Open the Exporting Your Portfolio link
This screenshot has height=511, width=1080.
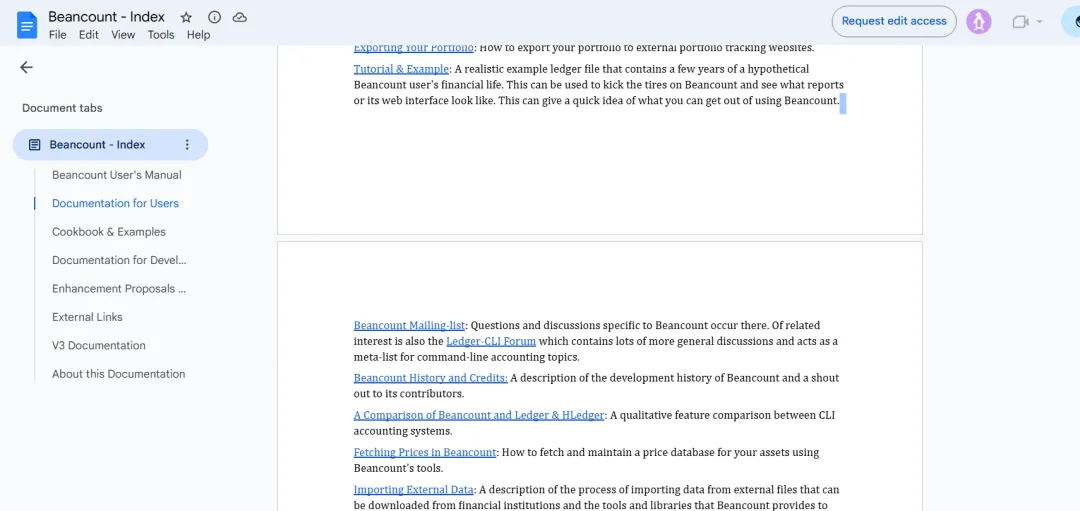[413, 48]
